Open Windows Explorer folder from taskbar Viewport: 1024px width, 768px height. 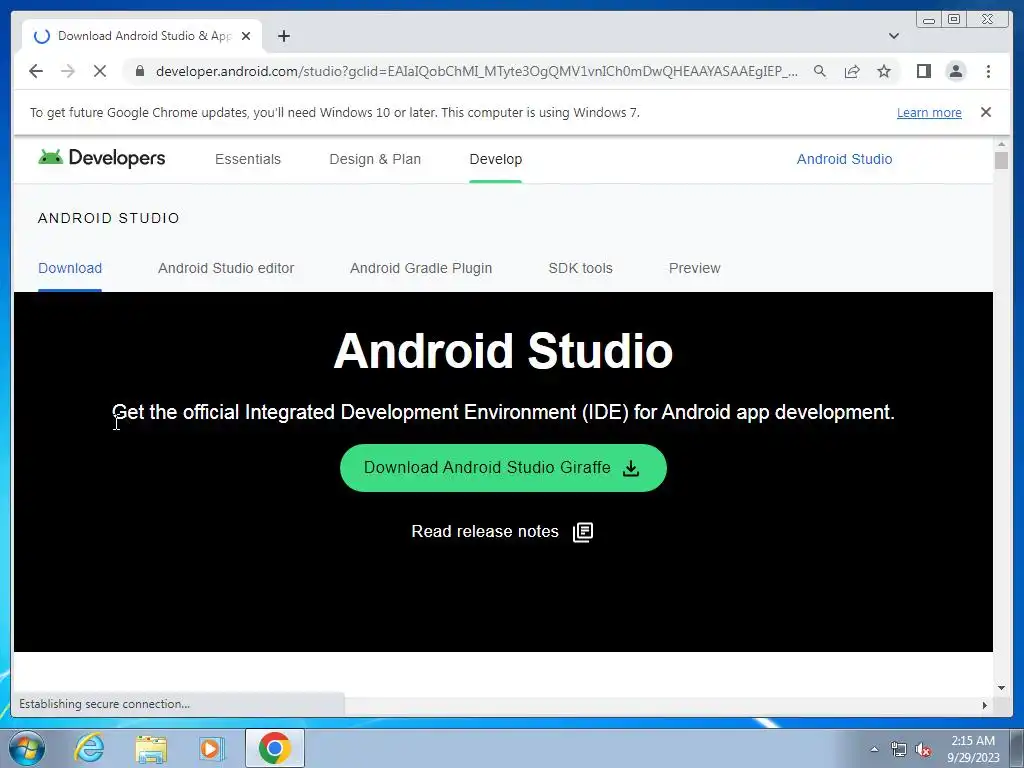[x=151, y=749]
